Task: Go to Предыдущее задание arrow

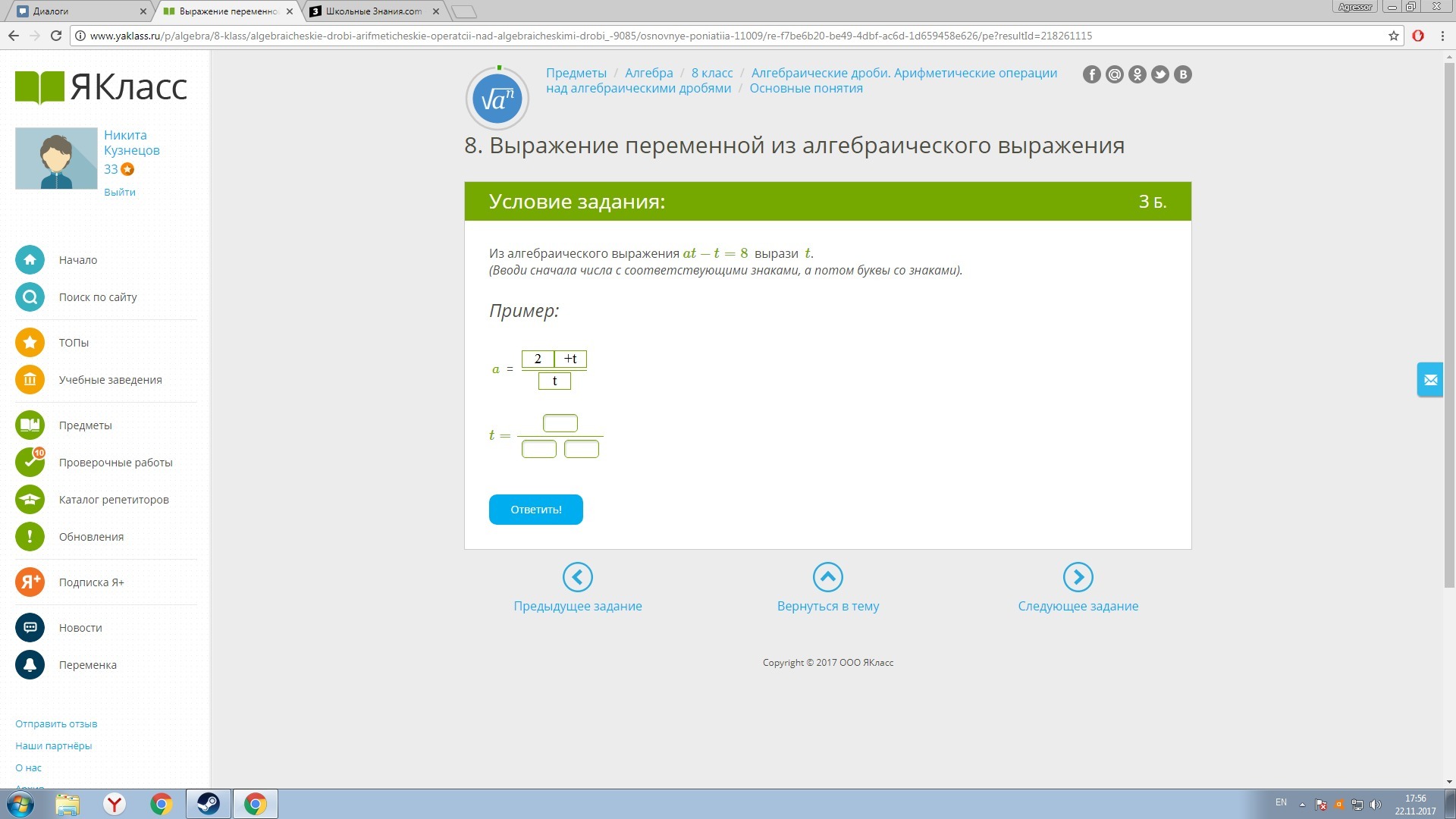Action: click(577, 578)
